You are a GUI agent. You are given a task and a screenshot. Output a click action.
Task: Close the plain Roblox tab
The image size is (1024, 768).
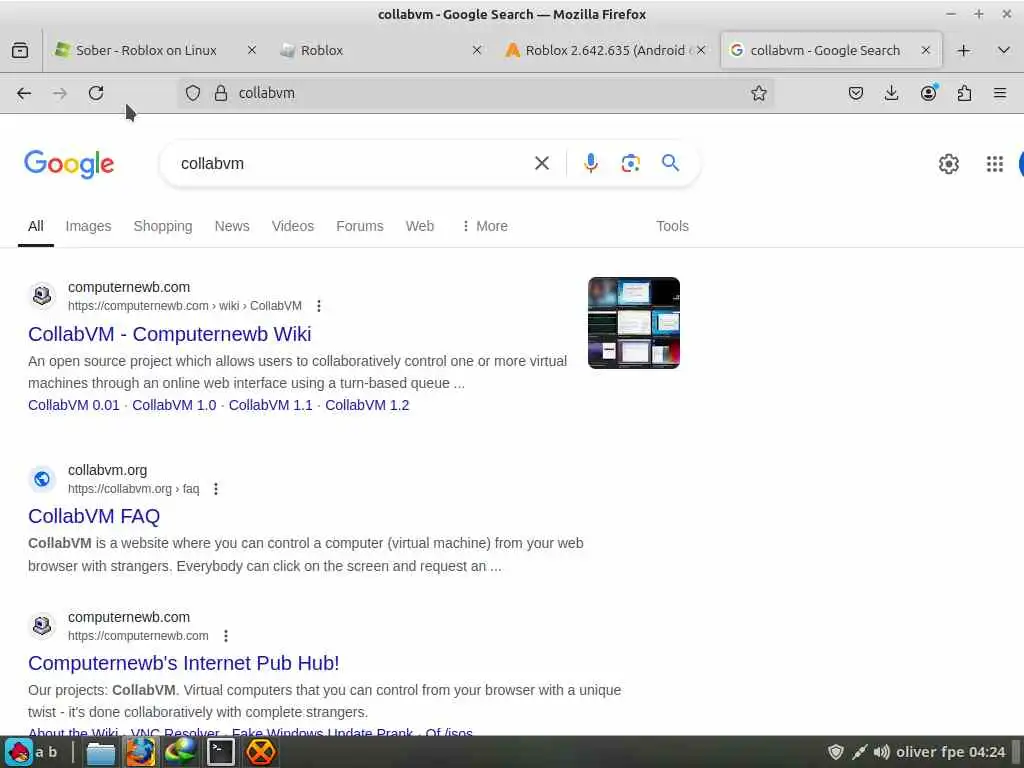point(477,50)
